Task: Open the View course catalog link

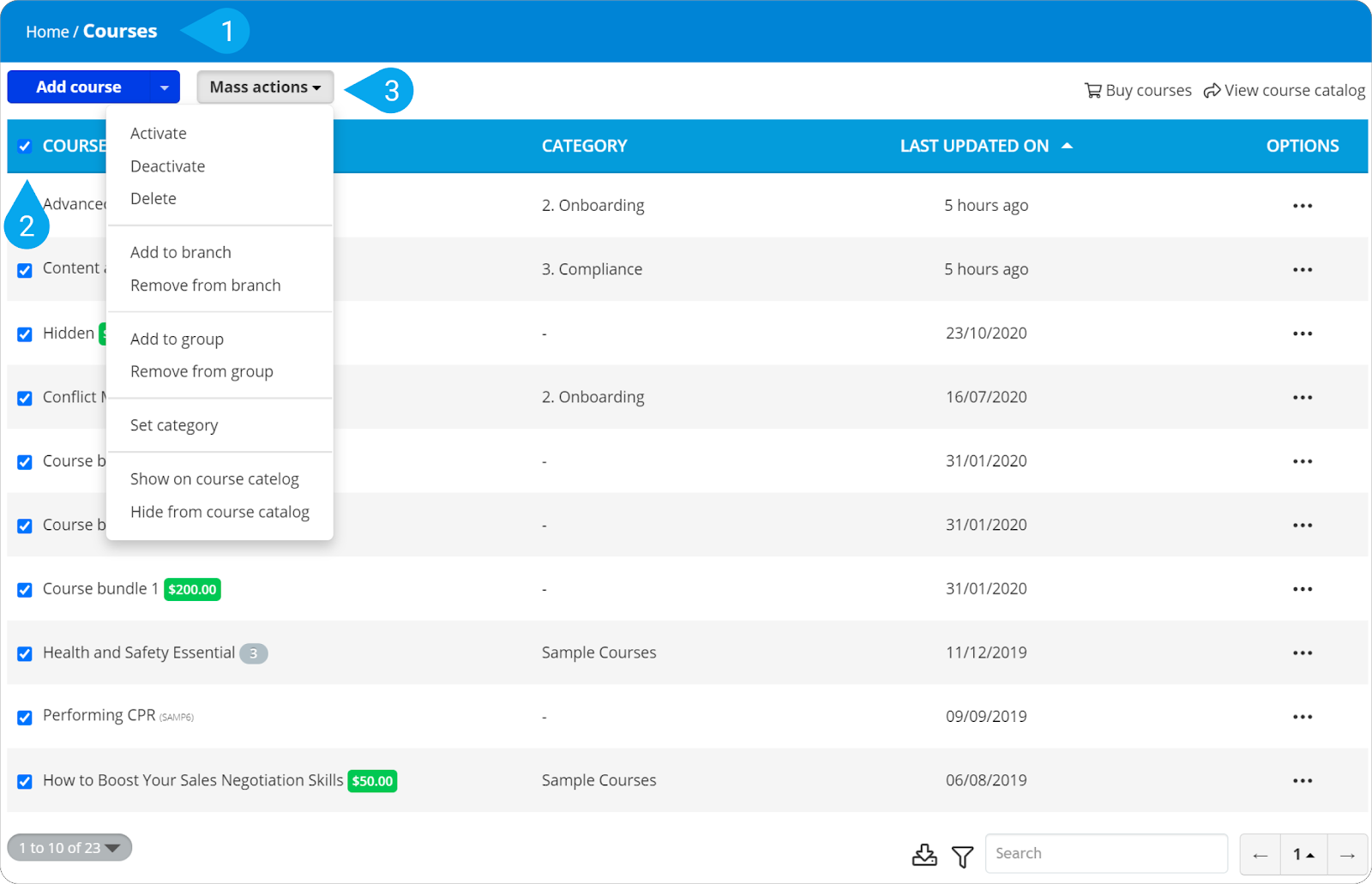Action: [1285, 90]
